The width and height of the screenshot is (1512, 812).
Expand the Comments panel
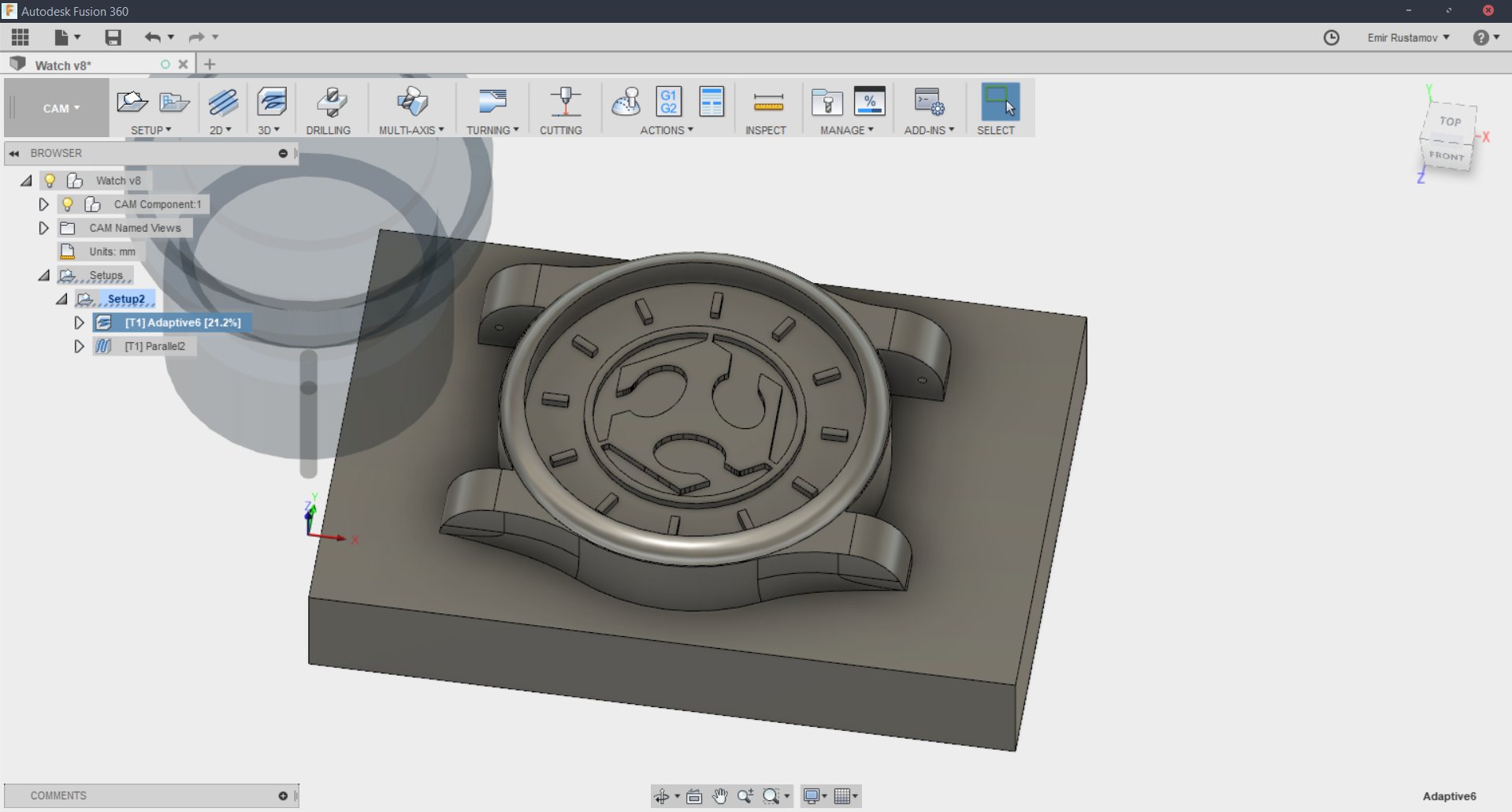(x=283, y=796)
